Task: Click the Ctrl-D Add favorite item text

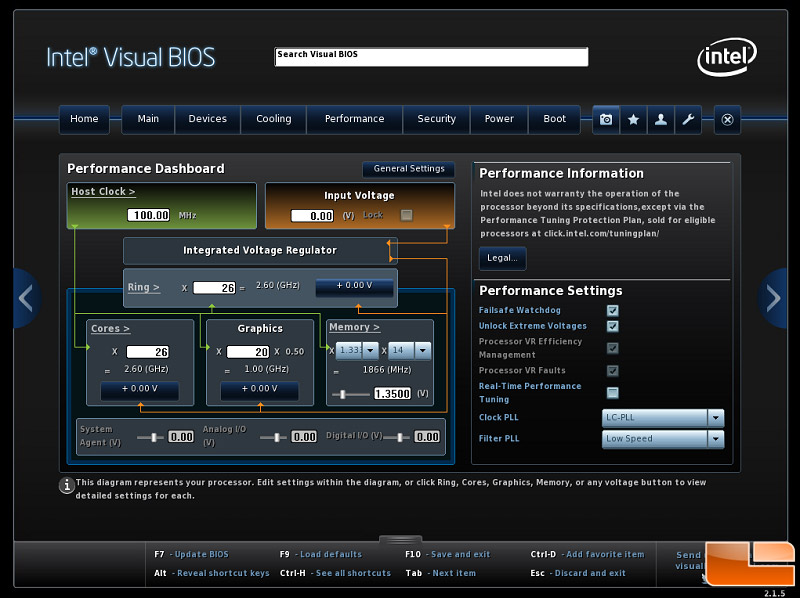Action: (x=587, y=555)
